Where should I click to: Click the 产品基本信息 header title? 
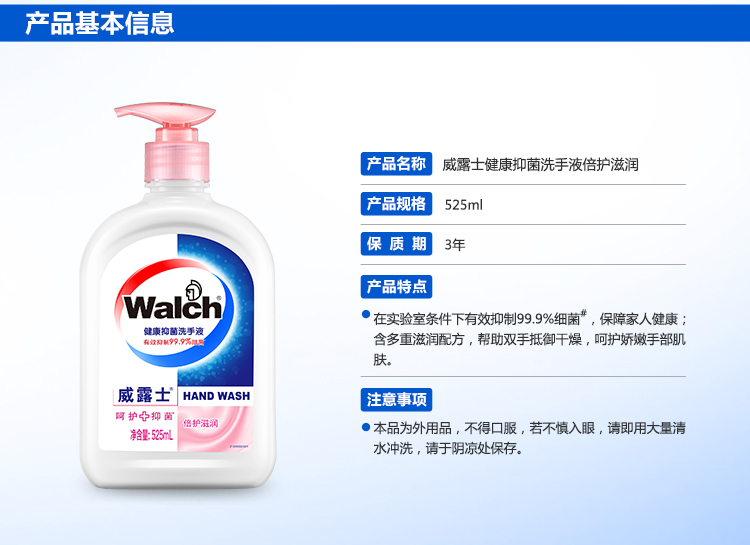tap(99, 23)
